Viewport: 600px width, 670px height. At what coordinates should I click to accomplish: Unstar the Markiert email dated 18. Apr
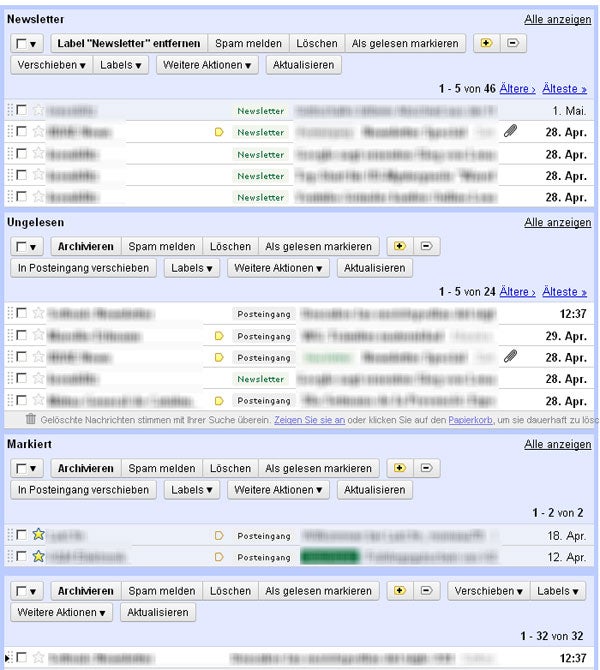[38, 535]
